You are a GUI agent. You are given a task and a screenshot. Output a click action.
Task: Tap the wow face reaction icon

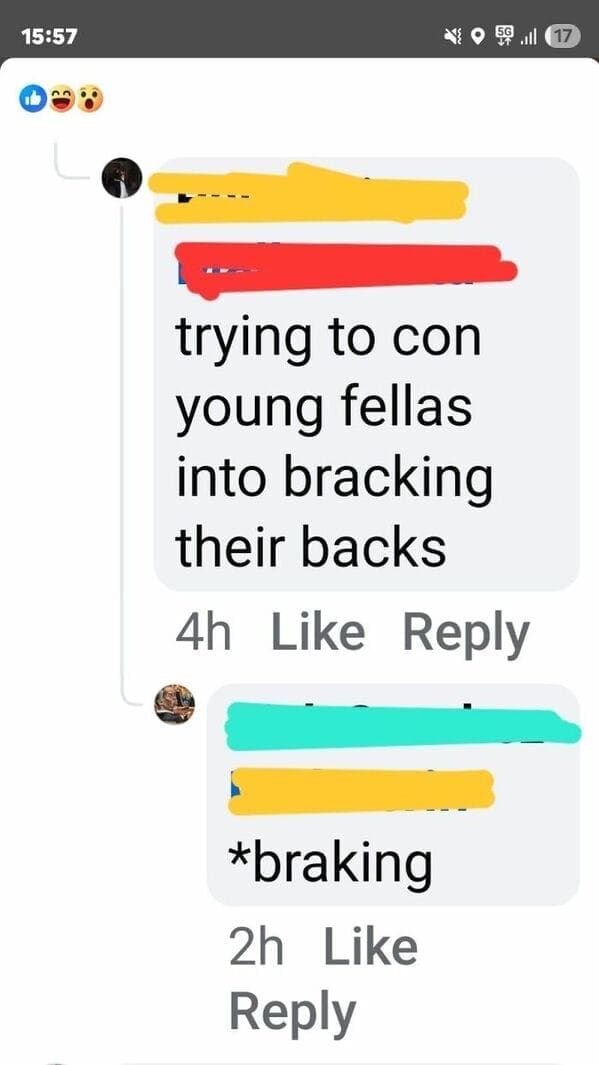tap(90, 99)
